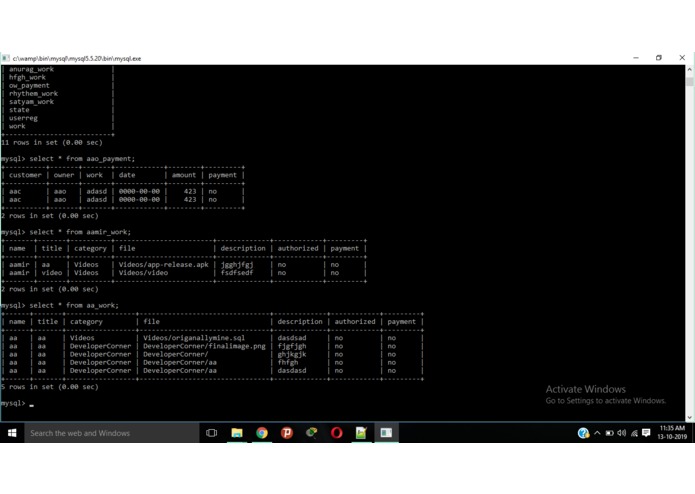Click the console vertical scrollbar thumb
This screenshot has width=695, height=494.
coord(690,82)
